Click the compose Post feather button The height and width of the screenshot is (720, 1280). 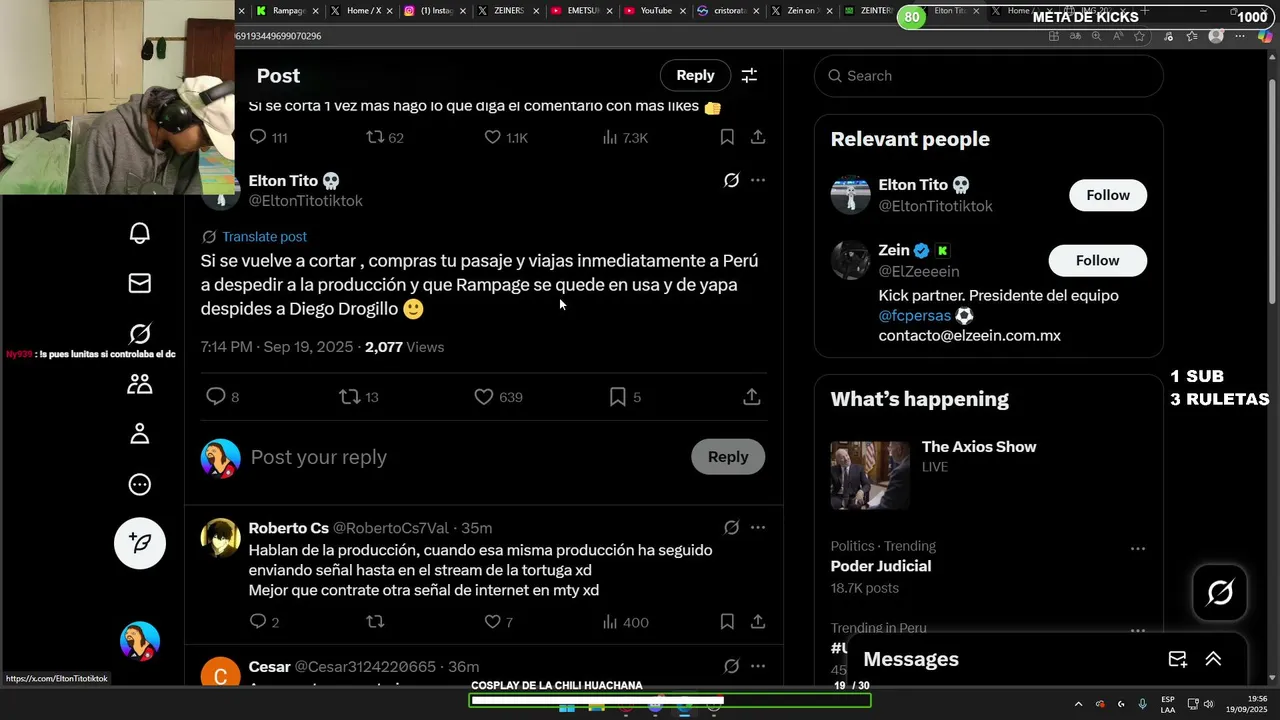[x=140, y=543]
